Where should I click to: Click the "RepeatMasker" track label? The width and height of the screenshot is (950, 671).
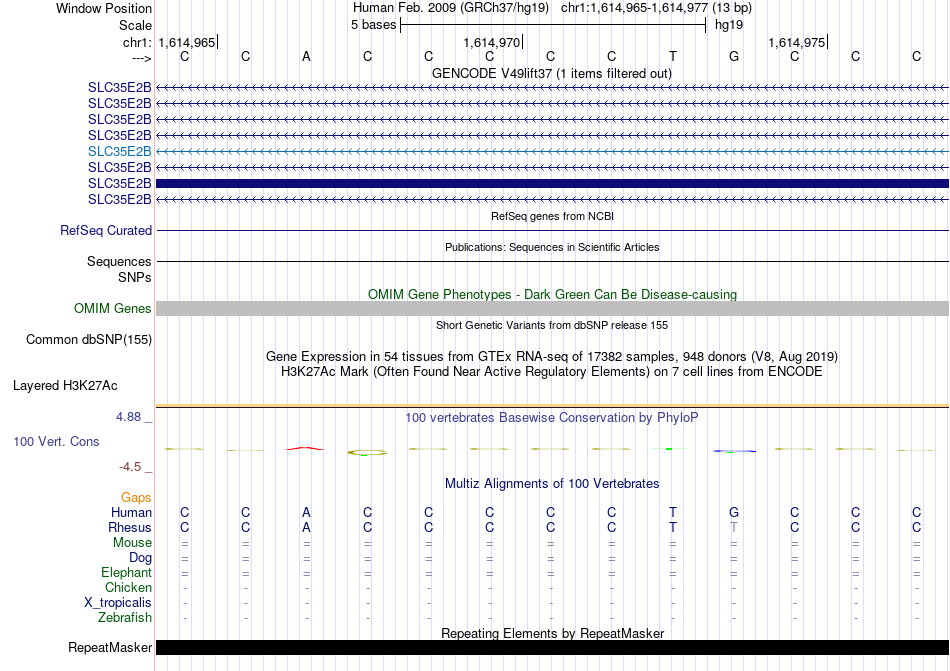point(110,648)
